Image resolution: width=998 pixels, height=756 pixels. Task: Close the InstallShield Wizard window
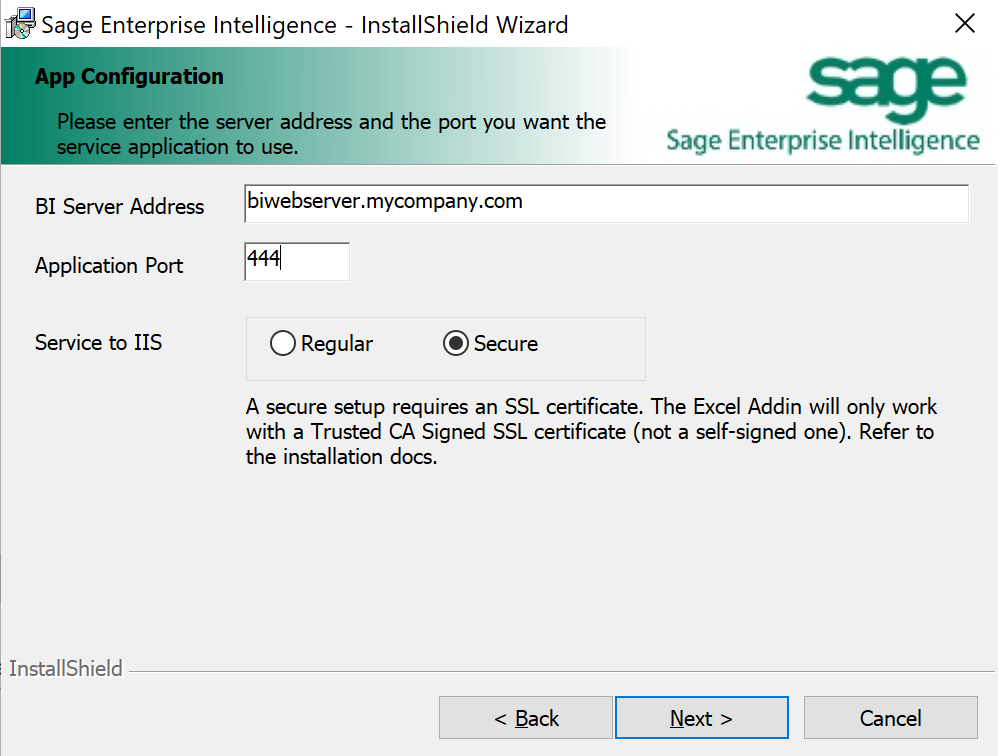(x=964, y=24)
